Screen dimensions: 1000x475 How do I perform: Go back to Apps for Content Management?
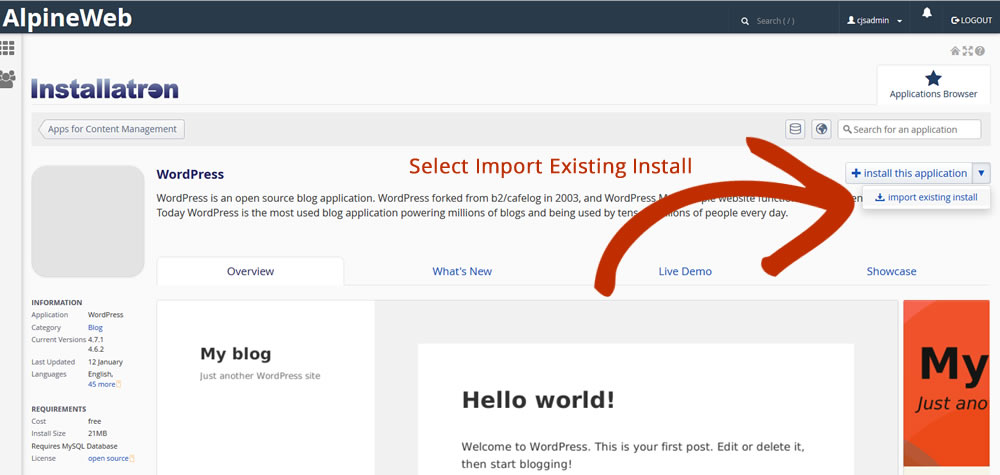point(112,129)
